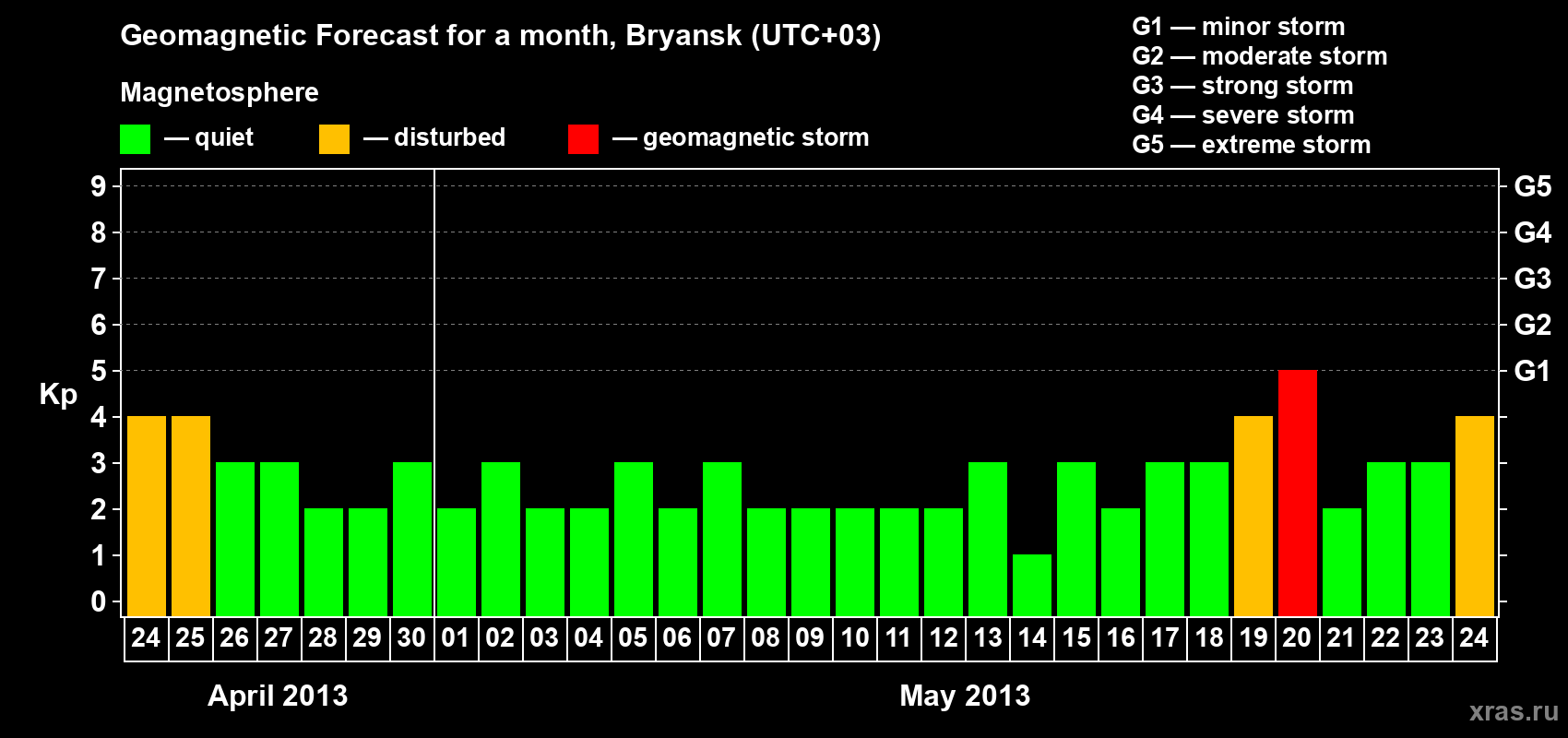Click the green bar for May 13

pyautogui.click(x=988, y=540)
